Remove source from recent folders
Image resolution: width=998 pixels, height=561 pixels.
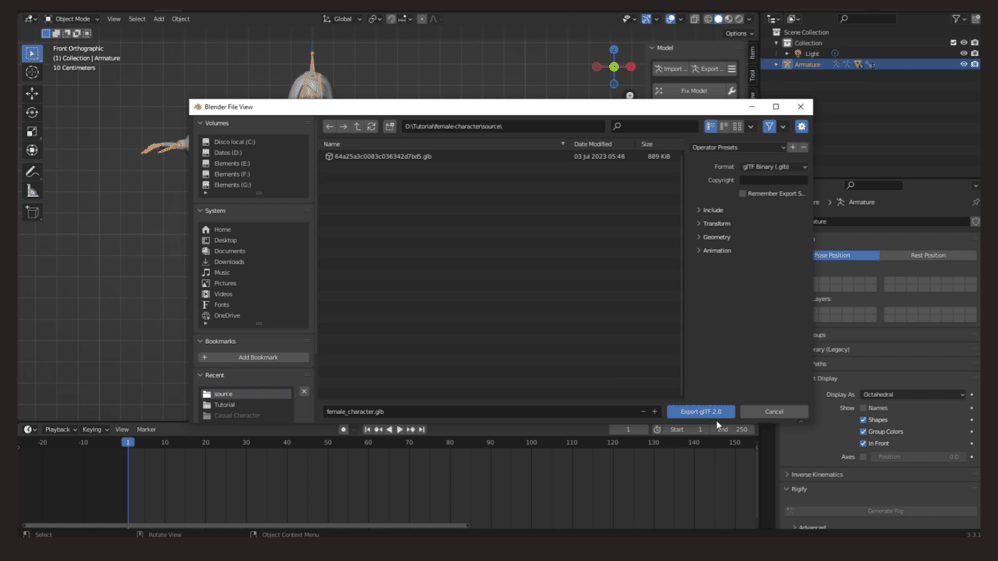pyautogui.click(x=304, y=392)
